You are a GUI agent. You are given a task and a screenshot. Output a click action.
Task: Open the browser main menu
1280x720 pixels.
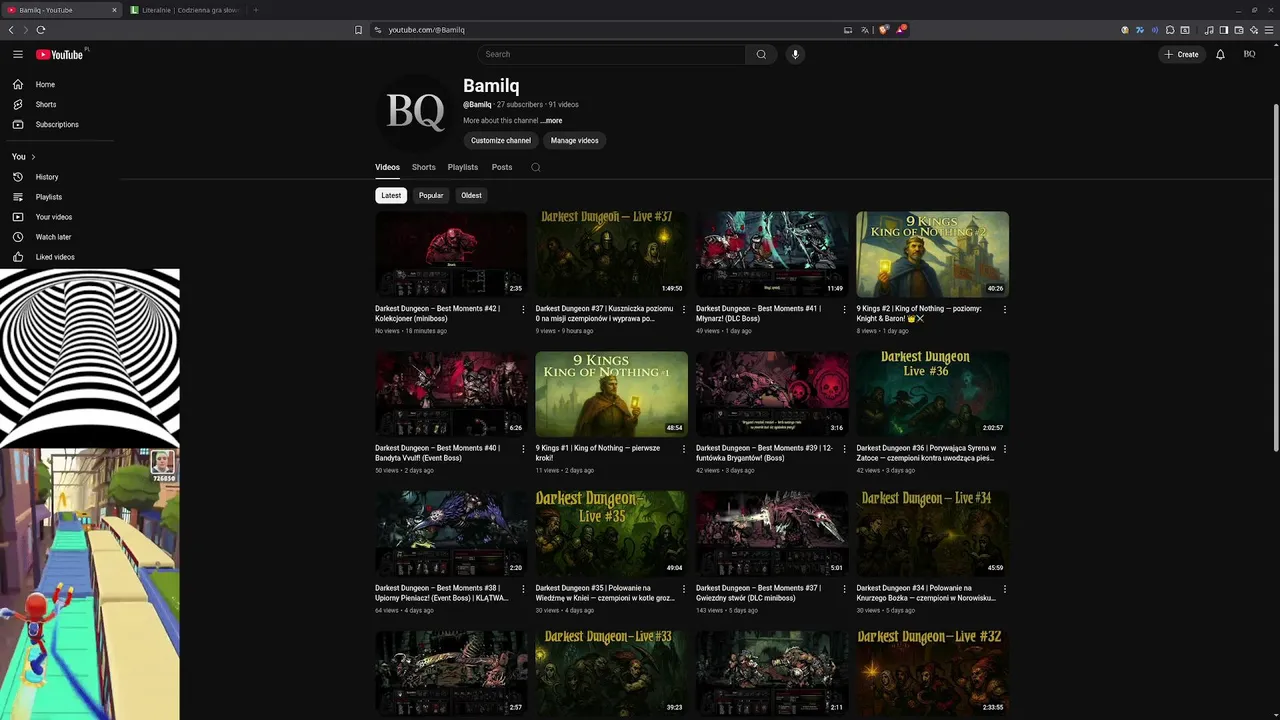1269,30
